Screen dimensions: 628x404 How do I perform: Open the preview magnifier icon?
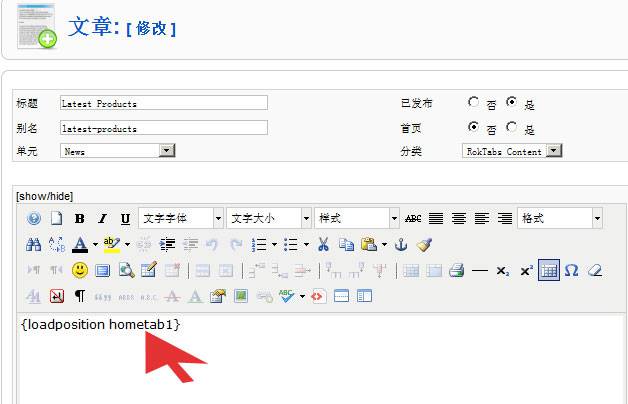(126, 271)
